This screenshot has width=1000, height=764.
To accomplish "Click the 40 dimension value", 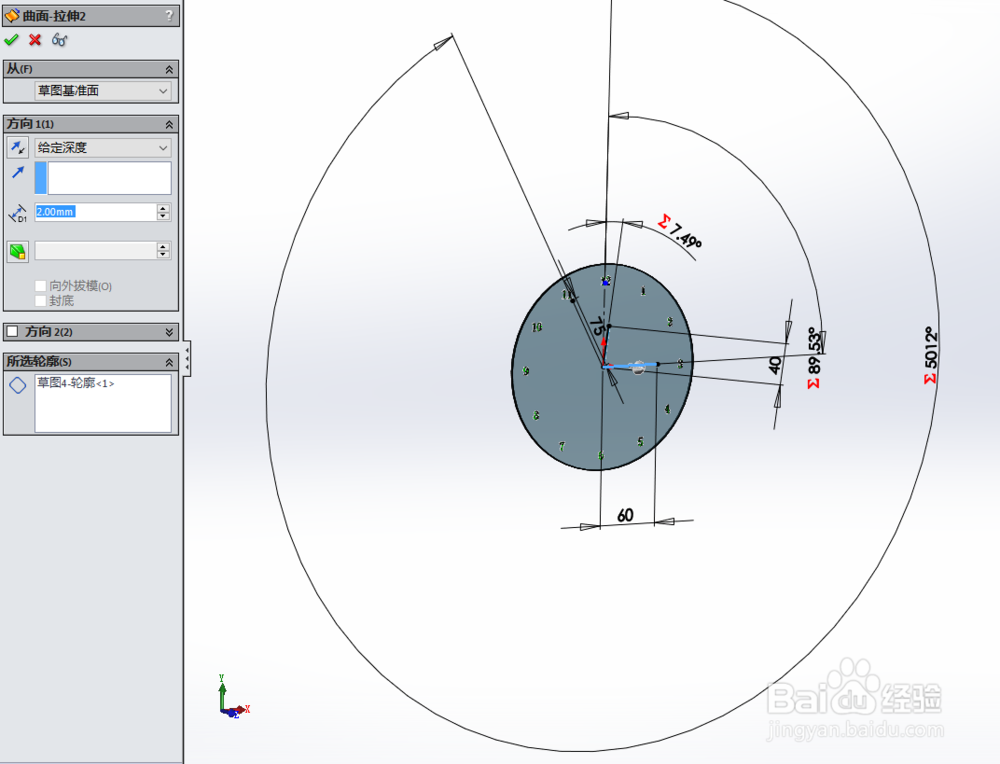I will (775, 365).
